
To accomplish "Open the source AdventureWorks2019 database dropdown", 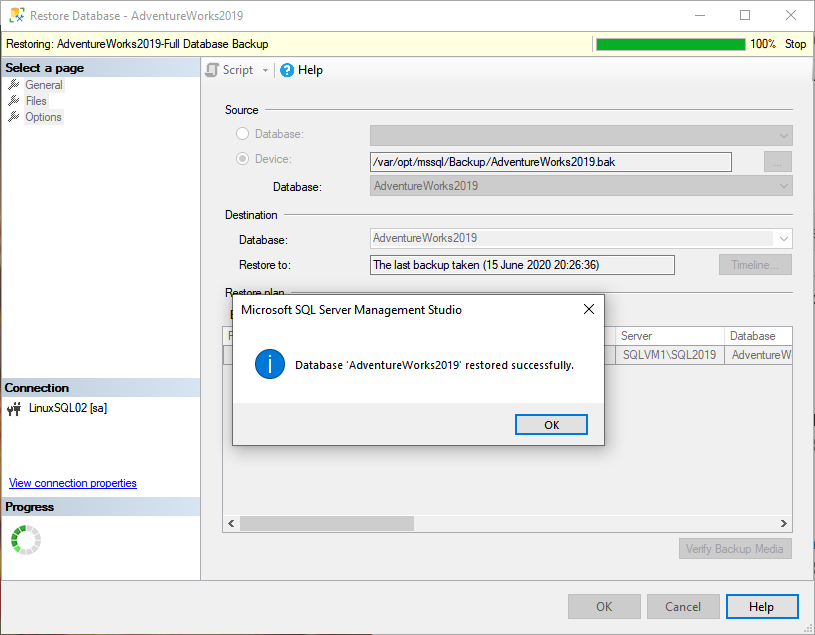I will pos(581,186).
